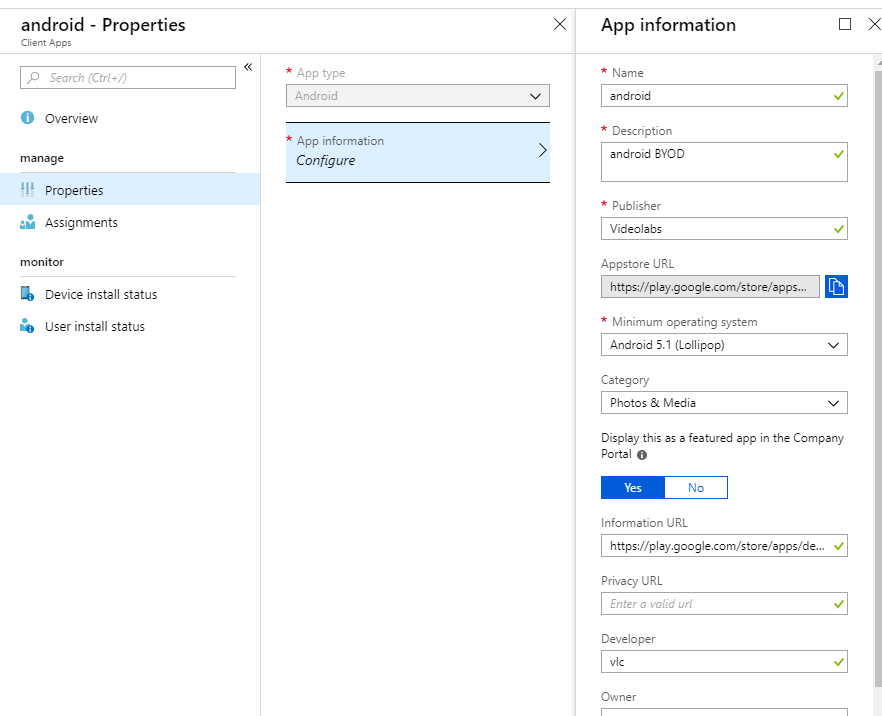The image size is (882, 716).
Task: Go to Device install status page
Action: [100, 295]
